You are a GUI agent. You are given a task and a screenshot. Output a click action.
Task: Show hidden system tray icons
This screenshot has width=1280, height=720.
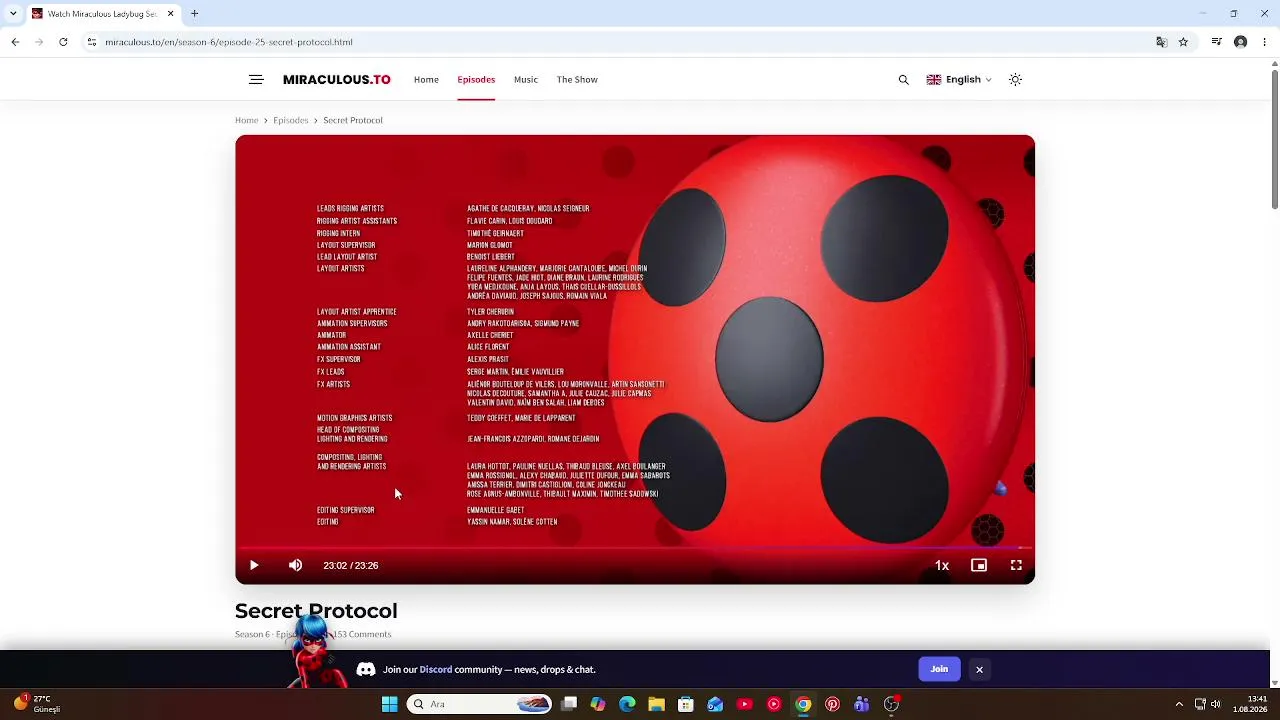(1179, 704)
